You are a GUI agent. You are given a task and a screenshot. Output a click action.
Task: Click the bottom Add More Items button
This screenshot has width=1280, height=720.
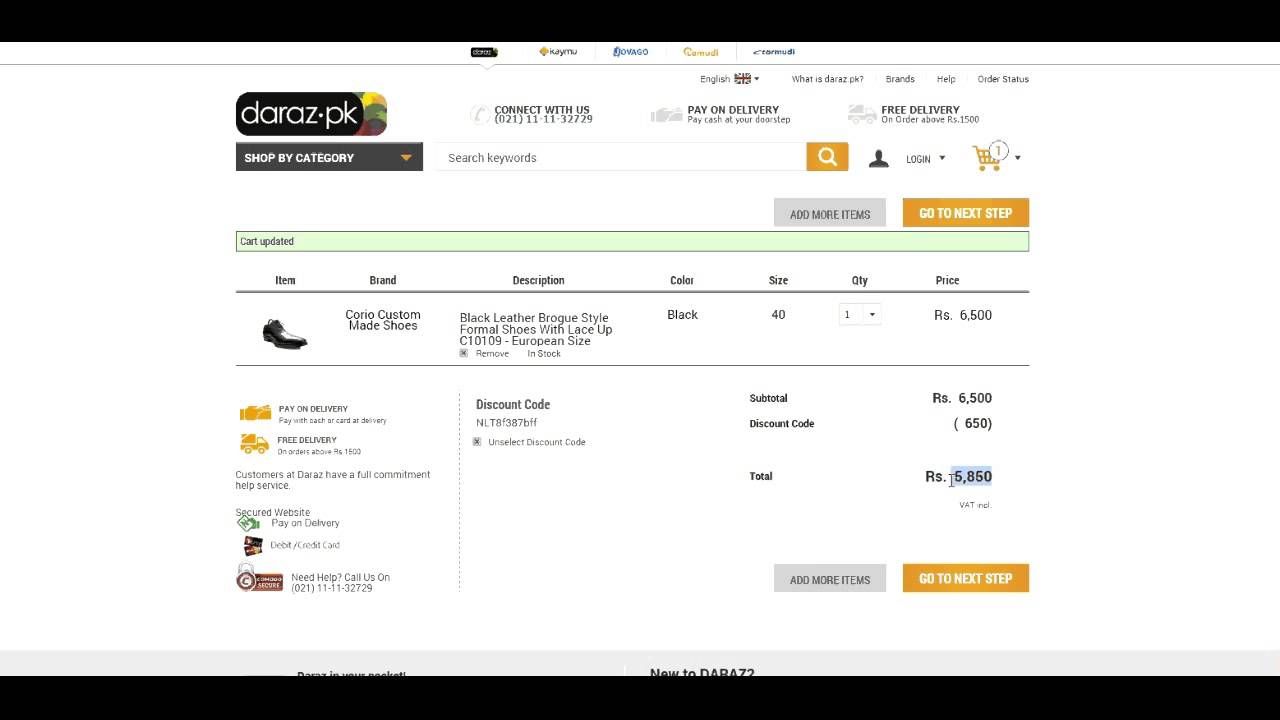point(830,579)
